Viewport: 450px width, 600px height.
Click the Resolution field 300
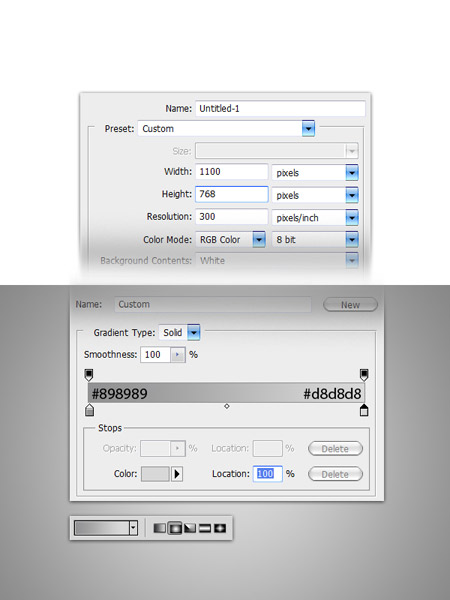232,217
